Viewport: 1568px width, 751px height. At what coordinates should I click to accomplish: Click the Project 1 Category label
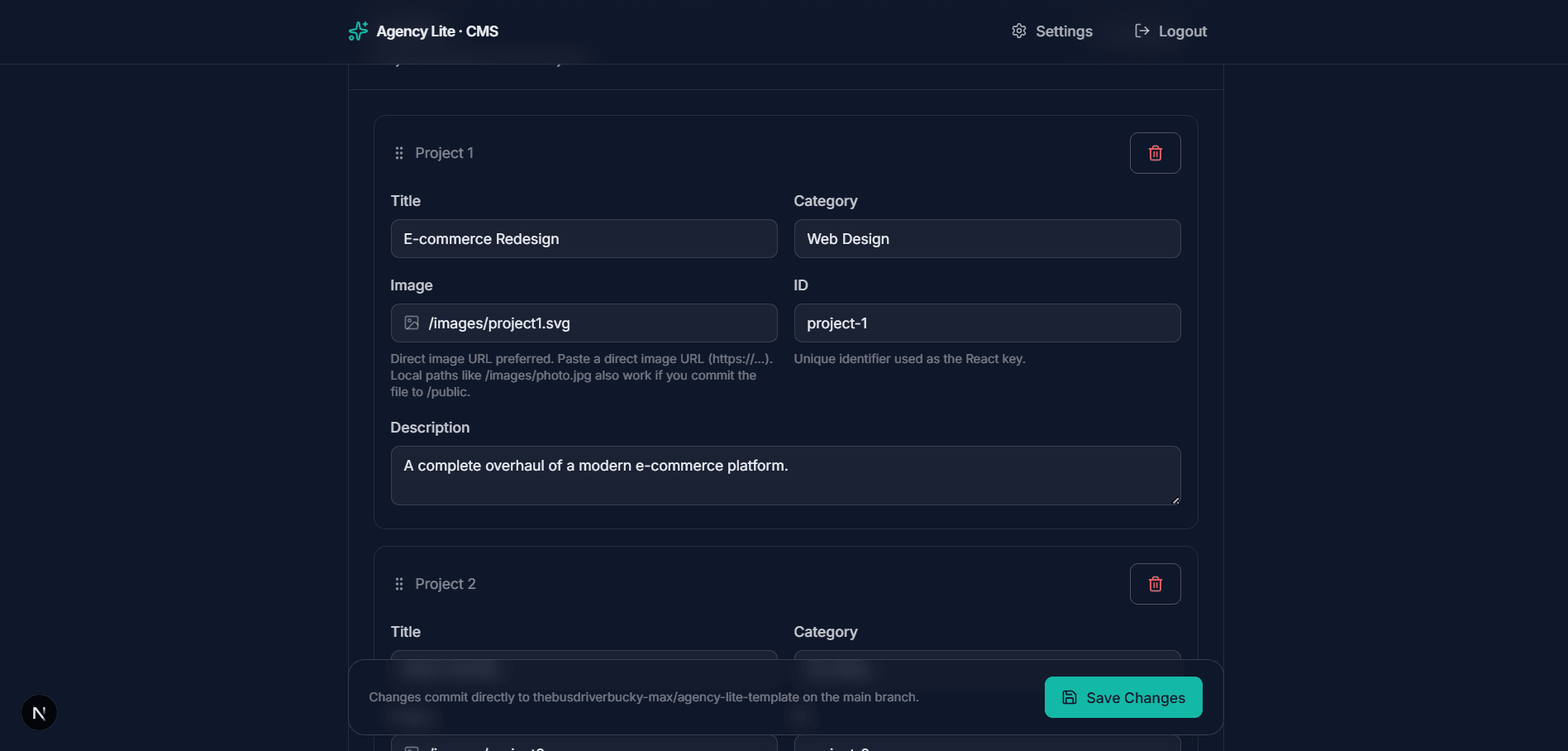826,201
